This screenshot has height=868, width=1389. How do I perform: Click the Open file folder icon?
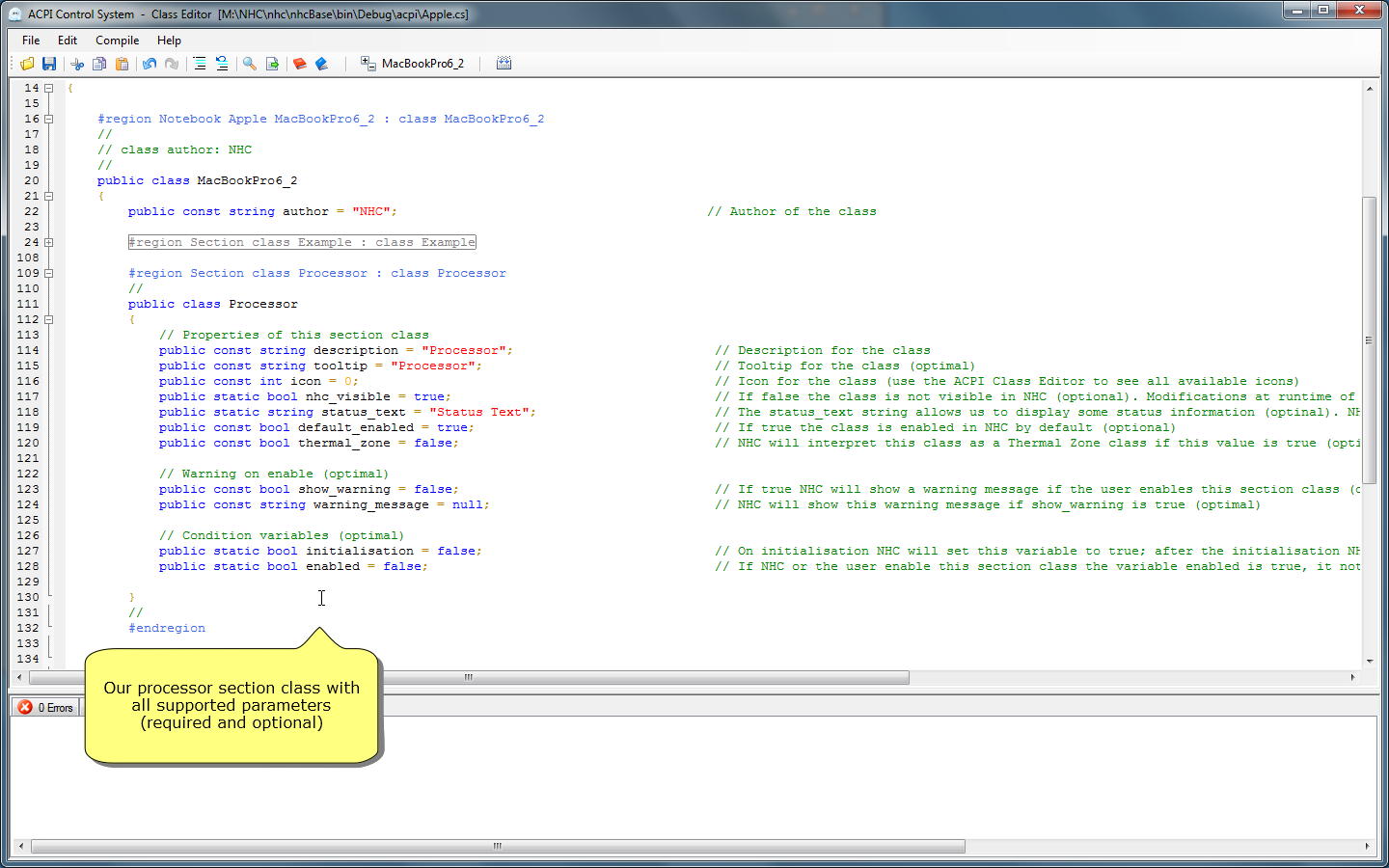(27, 64)
